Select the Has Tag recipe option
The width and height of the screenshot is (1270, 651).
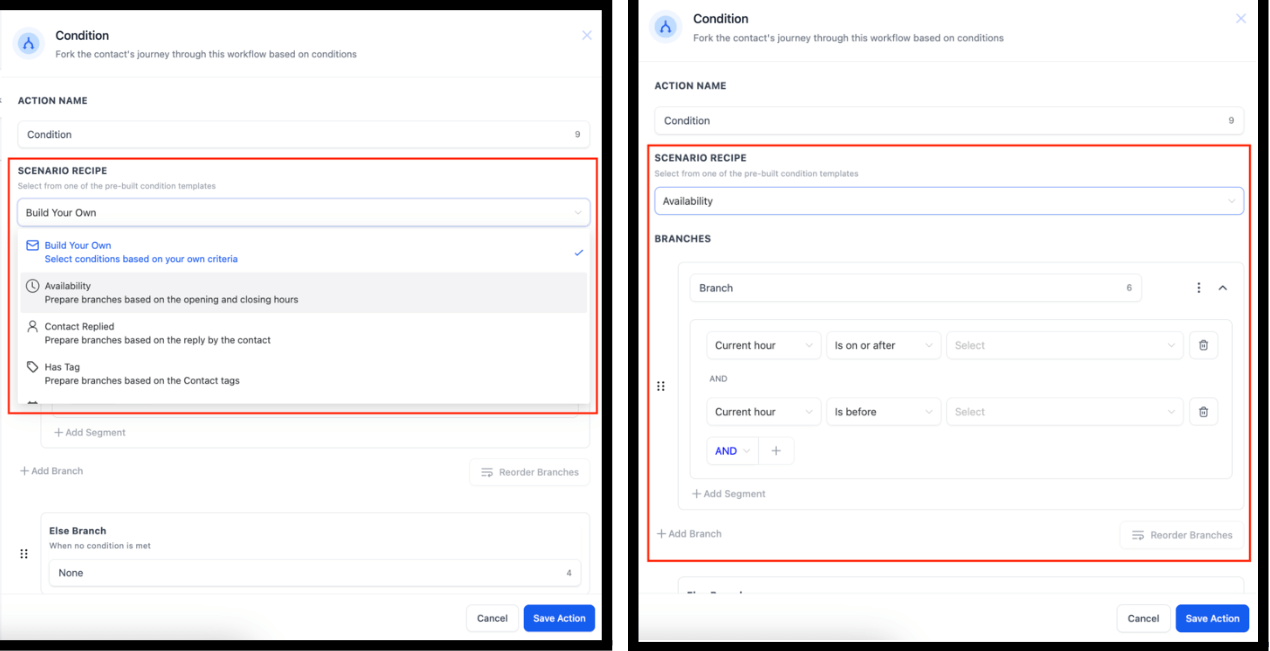point(303,373)
